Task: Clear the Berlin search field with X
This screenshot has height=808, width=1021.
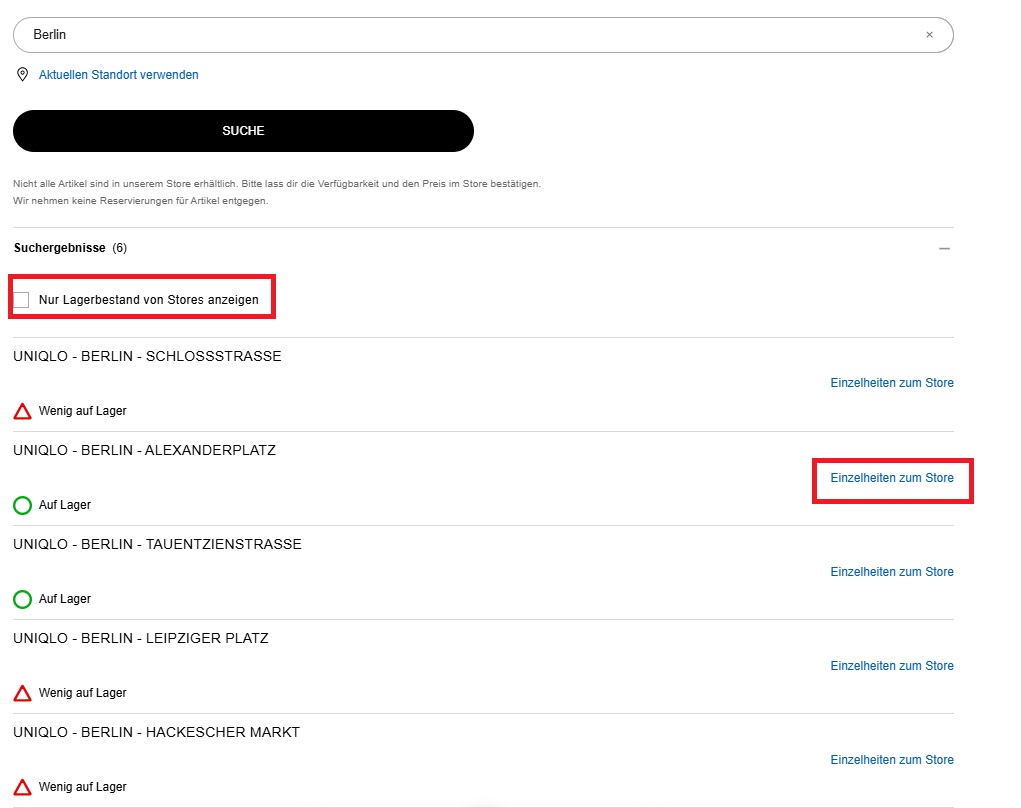Action: (x=929, y=35)
